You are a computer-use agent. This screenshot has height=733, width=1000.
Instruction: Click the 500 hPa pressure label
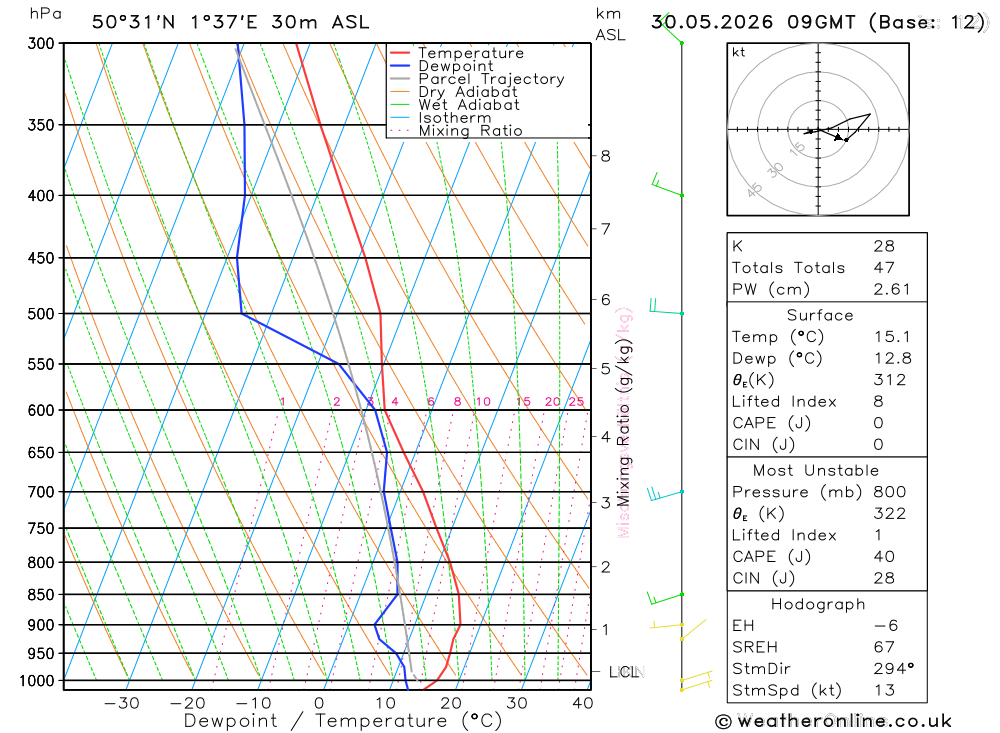pyautogui.click(x=42, y=314)
